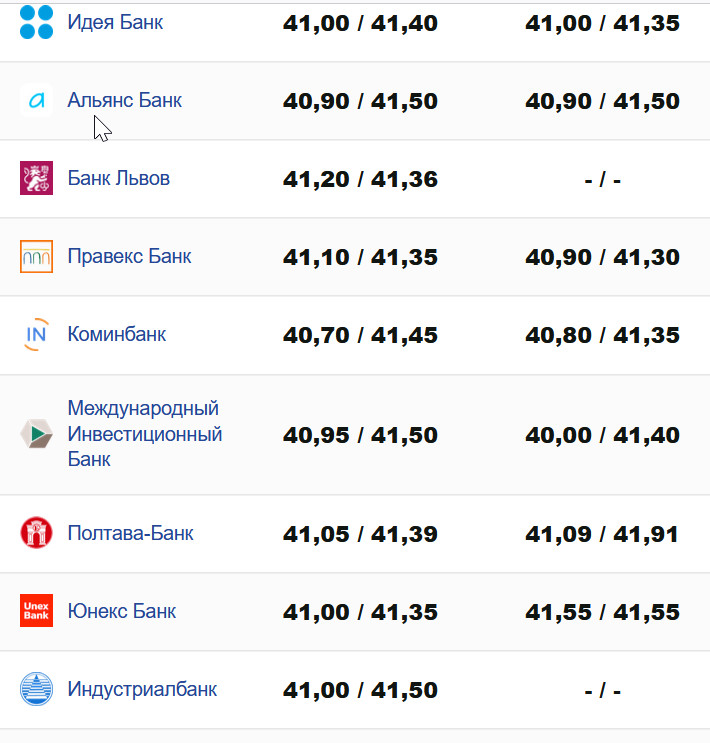Image resolution: width=710 pixels, height=743 pixels.
Task: Click the Коминбанк IN logo
Action: (36, 334)
